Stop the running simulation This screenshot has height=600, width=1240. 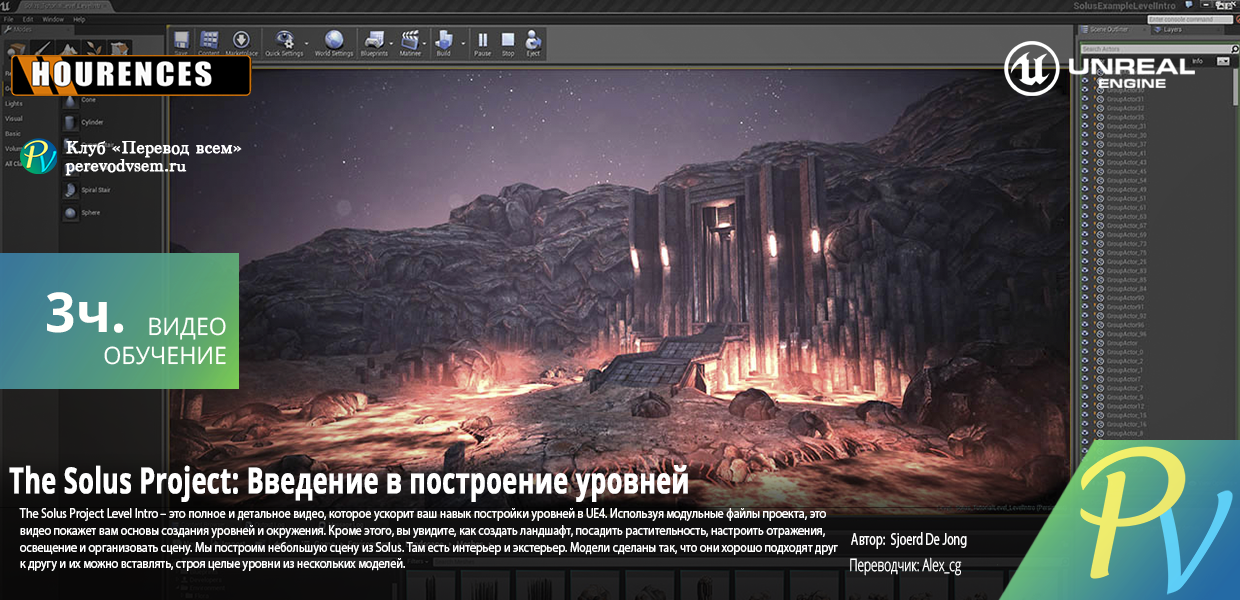pyautogui.click(x=508, y=41)
